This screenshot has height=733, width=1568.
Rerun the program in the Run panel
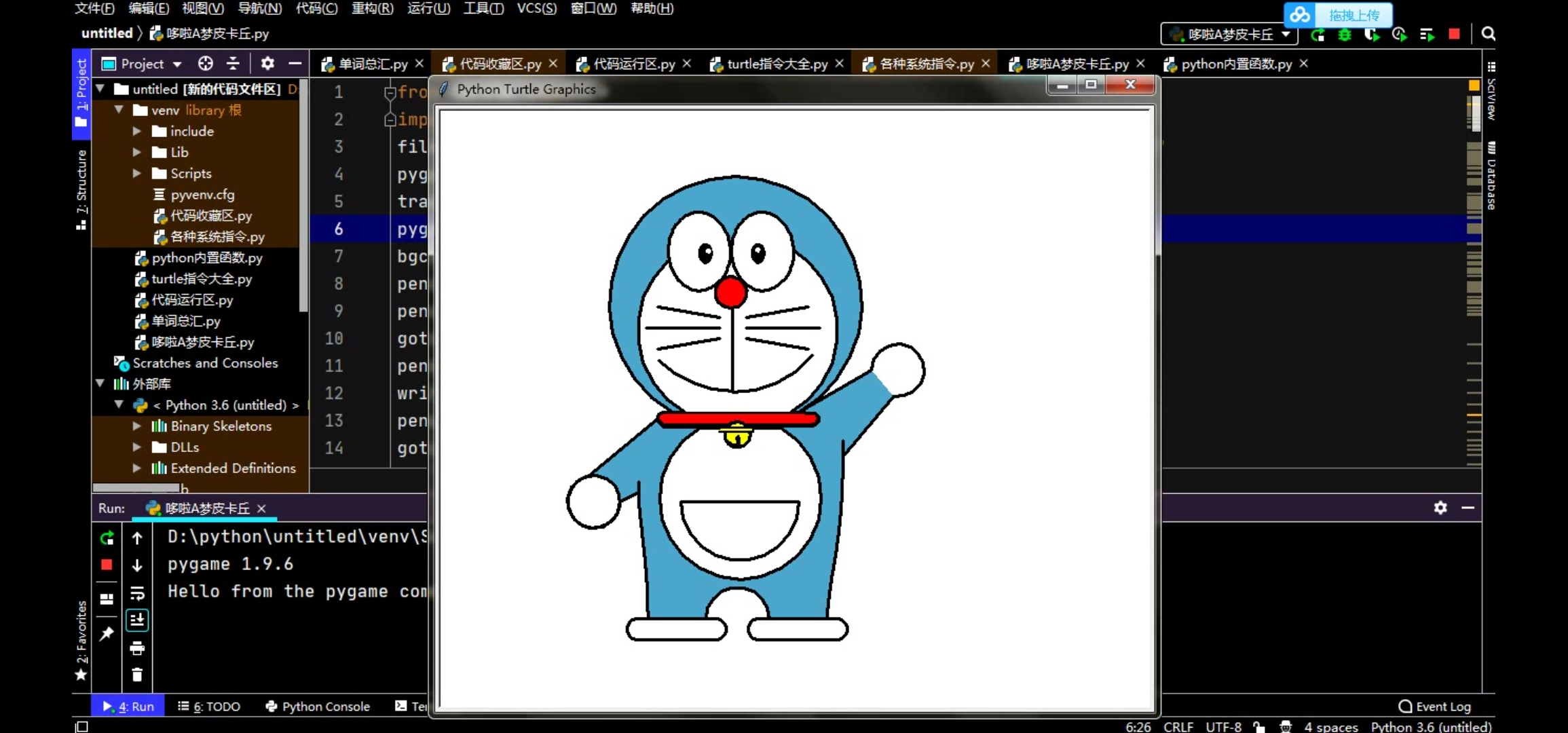pos(107,538)
